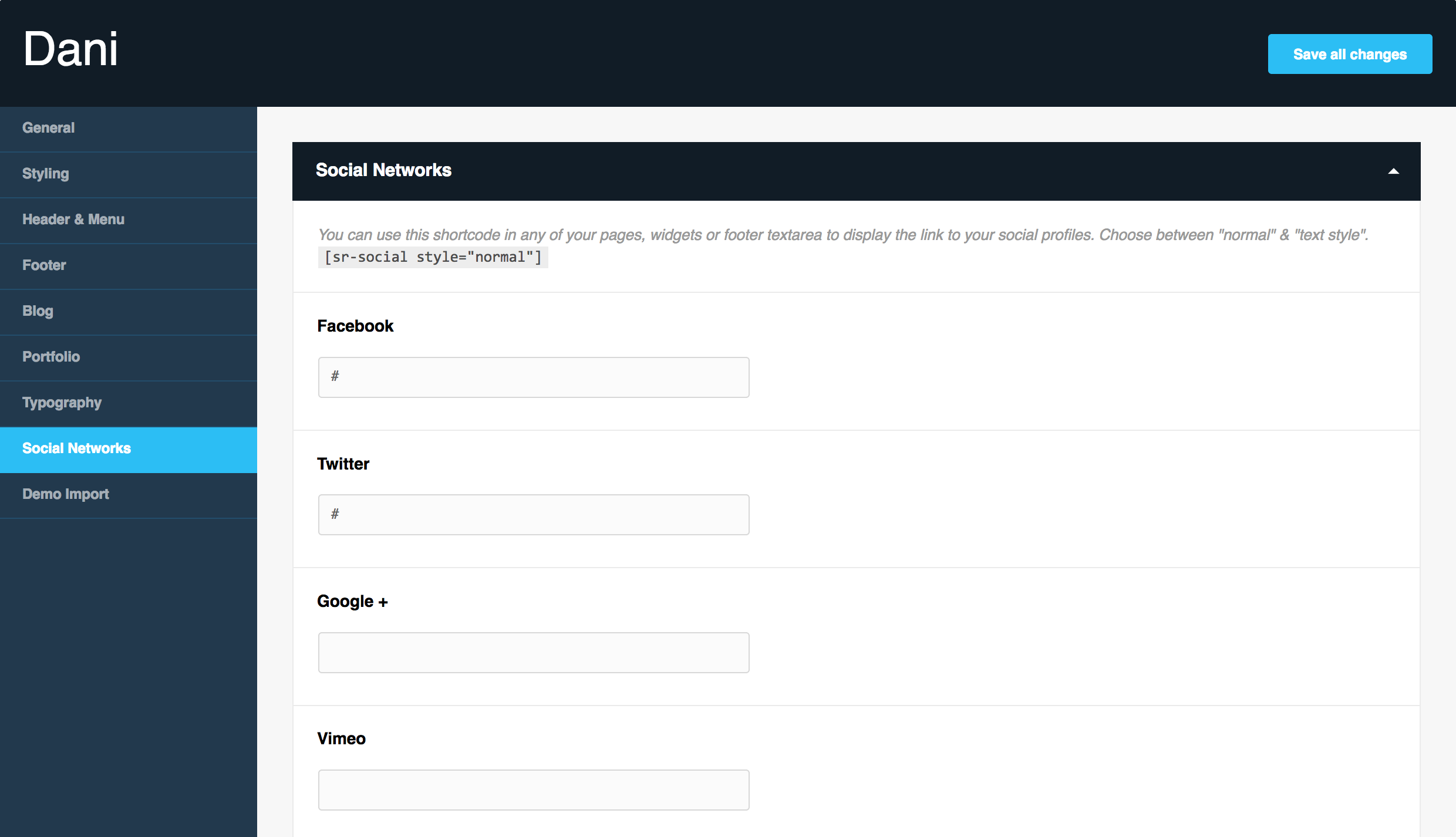1456x837 pixels.
Task: Open the Demo Import tab
Action: click(x=129, y=495)
